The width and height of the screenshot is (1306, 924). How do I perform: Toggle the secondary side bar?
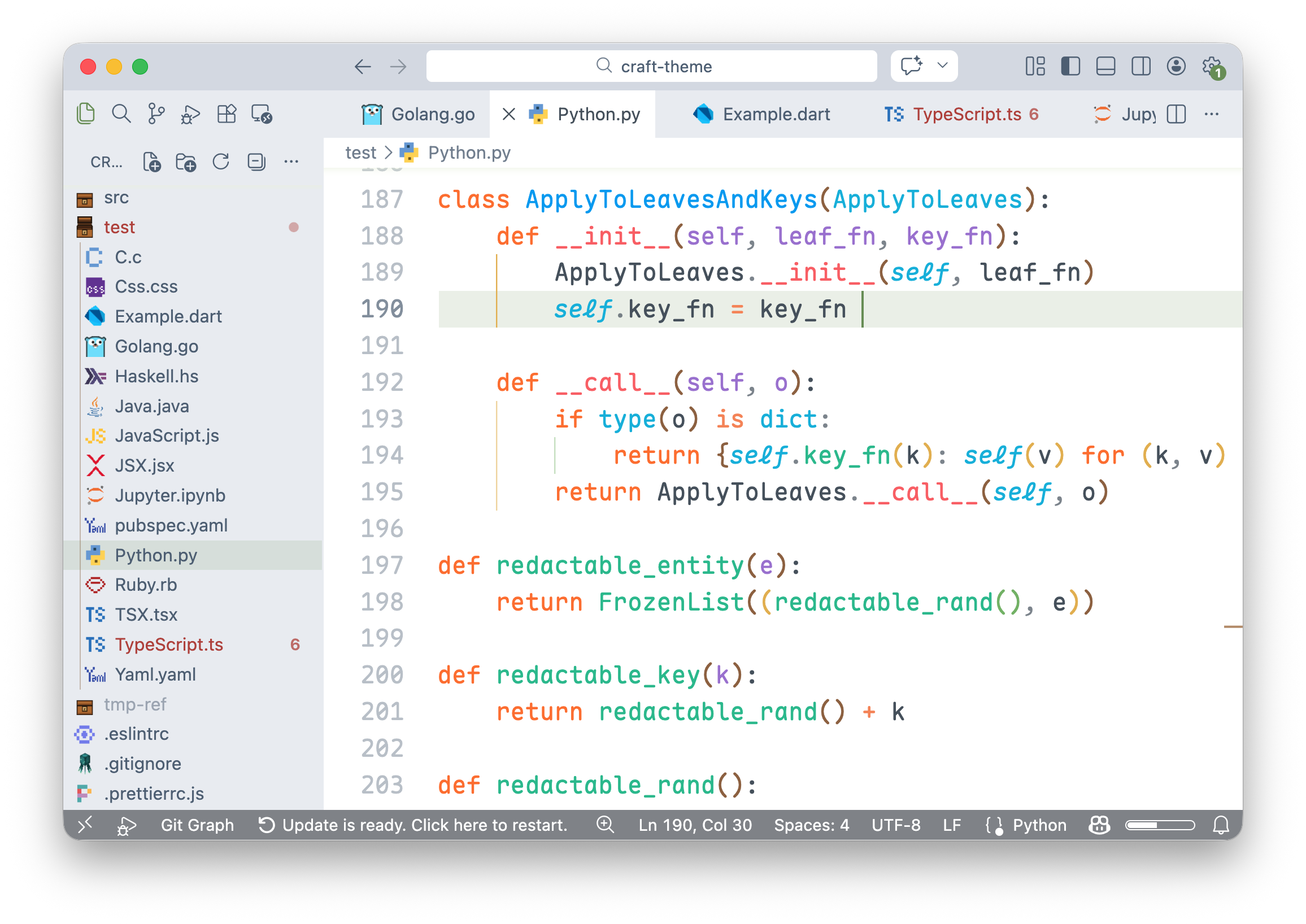pos(1140,67)
